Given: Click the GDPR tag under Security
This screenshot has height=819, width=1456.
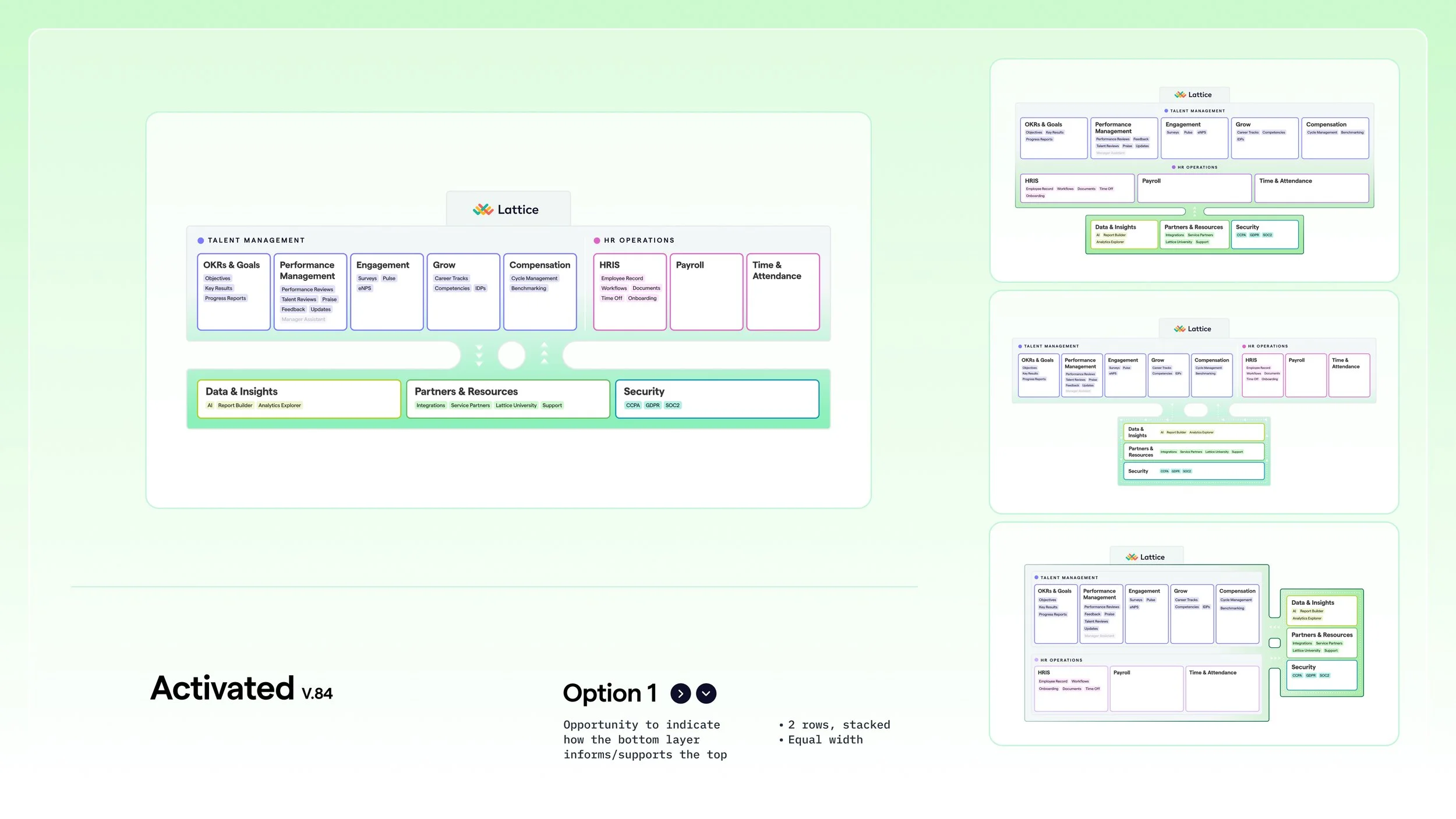Looking at the screenshot, I should coord(652,406).
